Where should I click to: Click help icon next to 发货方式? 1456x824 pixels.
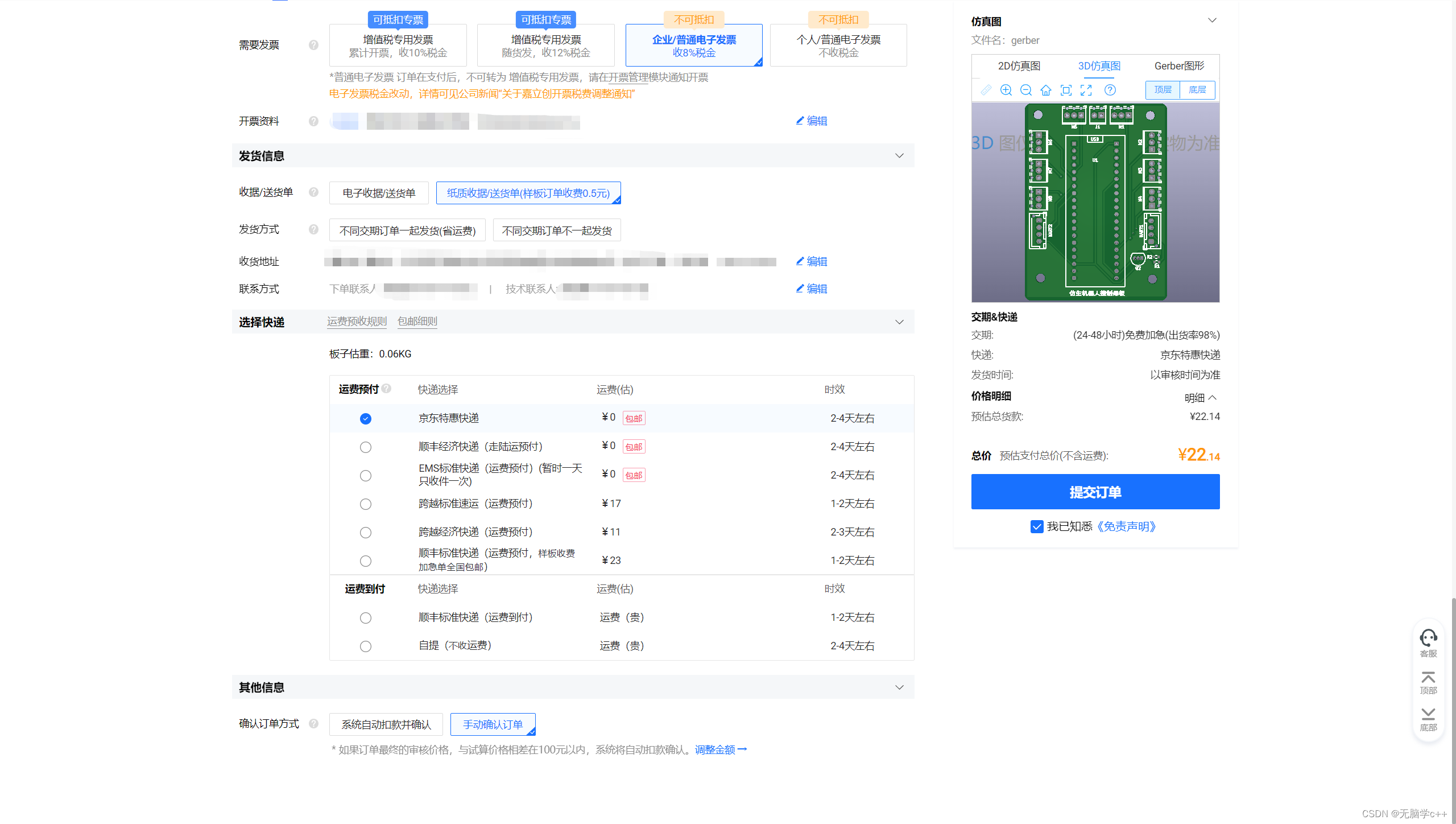(313, 229)
